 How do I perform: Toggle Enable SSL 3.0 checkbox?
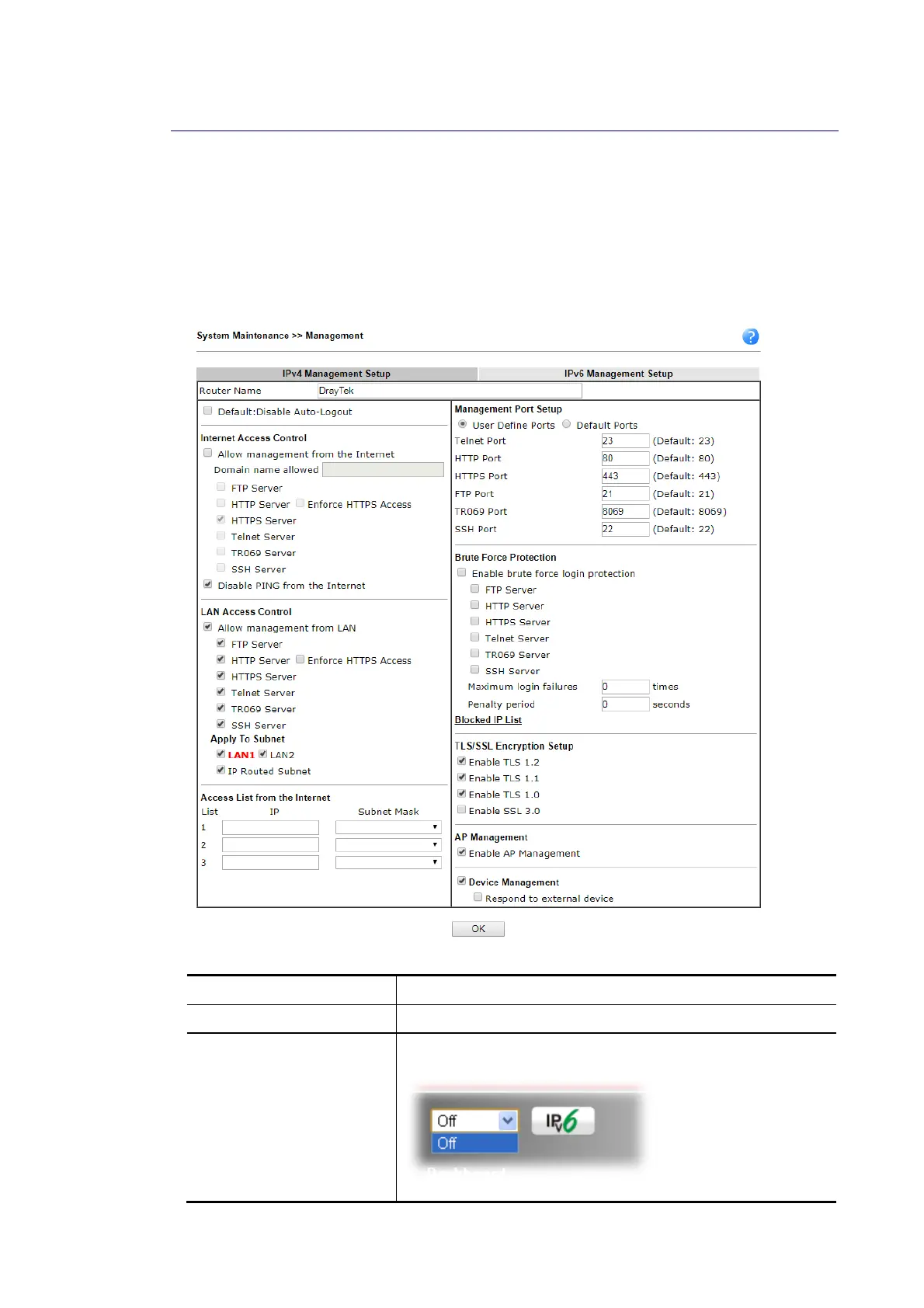click(x=461, y=809)
